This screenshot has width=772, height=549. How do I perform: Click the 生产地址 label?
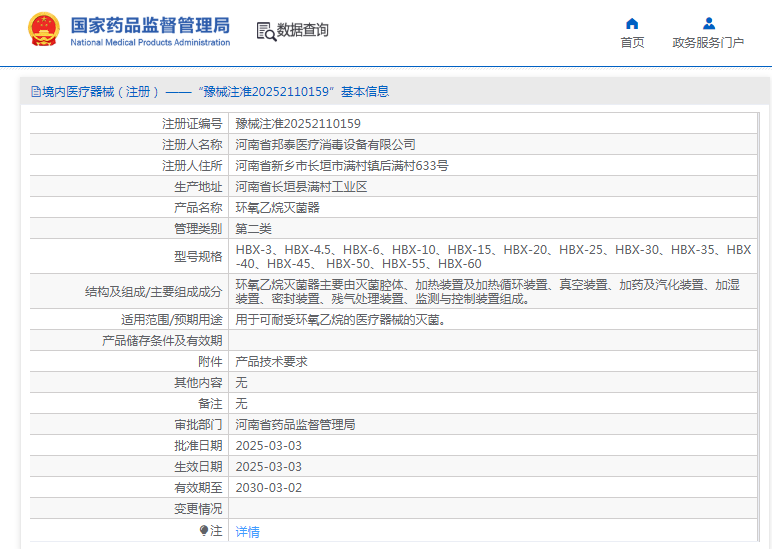(198, 187)
